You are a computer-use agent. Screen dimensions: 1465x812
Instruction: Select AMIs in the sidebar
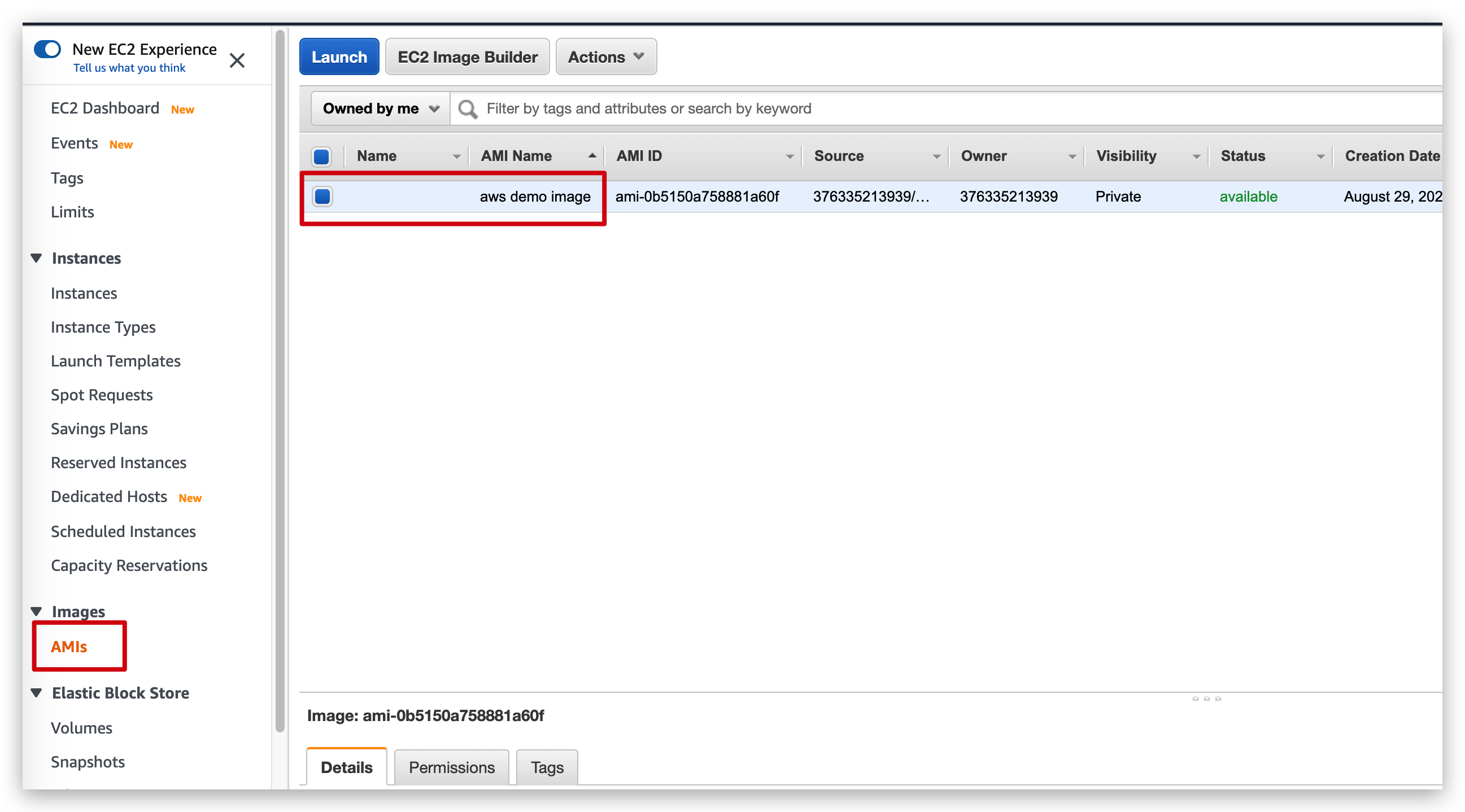69,647
